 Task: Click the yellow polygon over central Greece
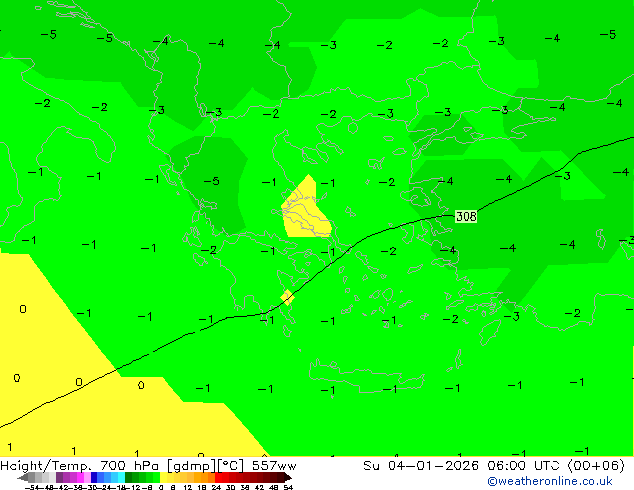(305, 210)
